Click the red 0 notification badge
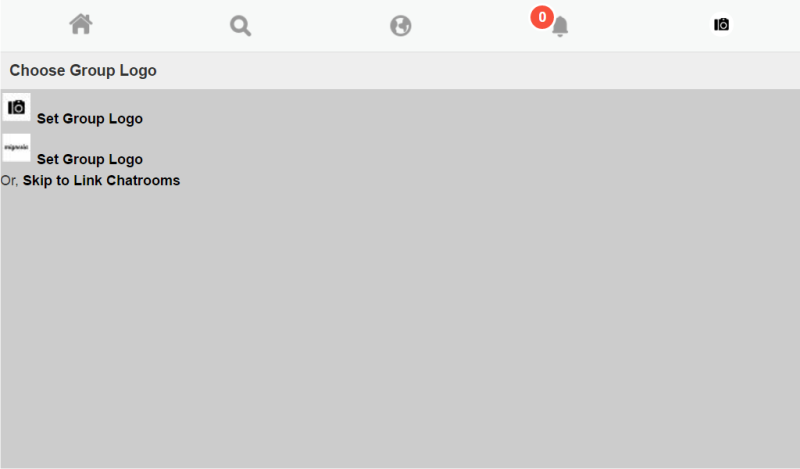The height and width of the screenshot is (469, 800). [x=542, y=17]
